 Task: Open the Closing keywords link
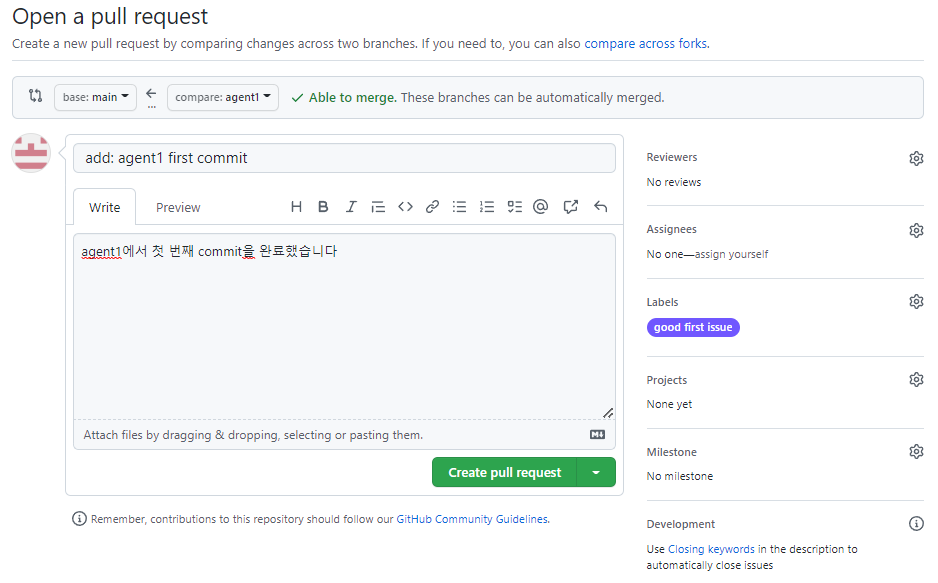[x=711, y=549]
